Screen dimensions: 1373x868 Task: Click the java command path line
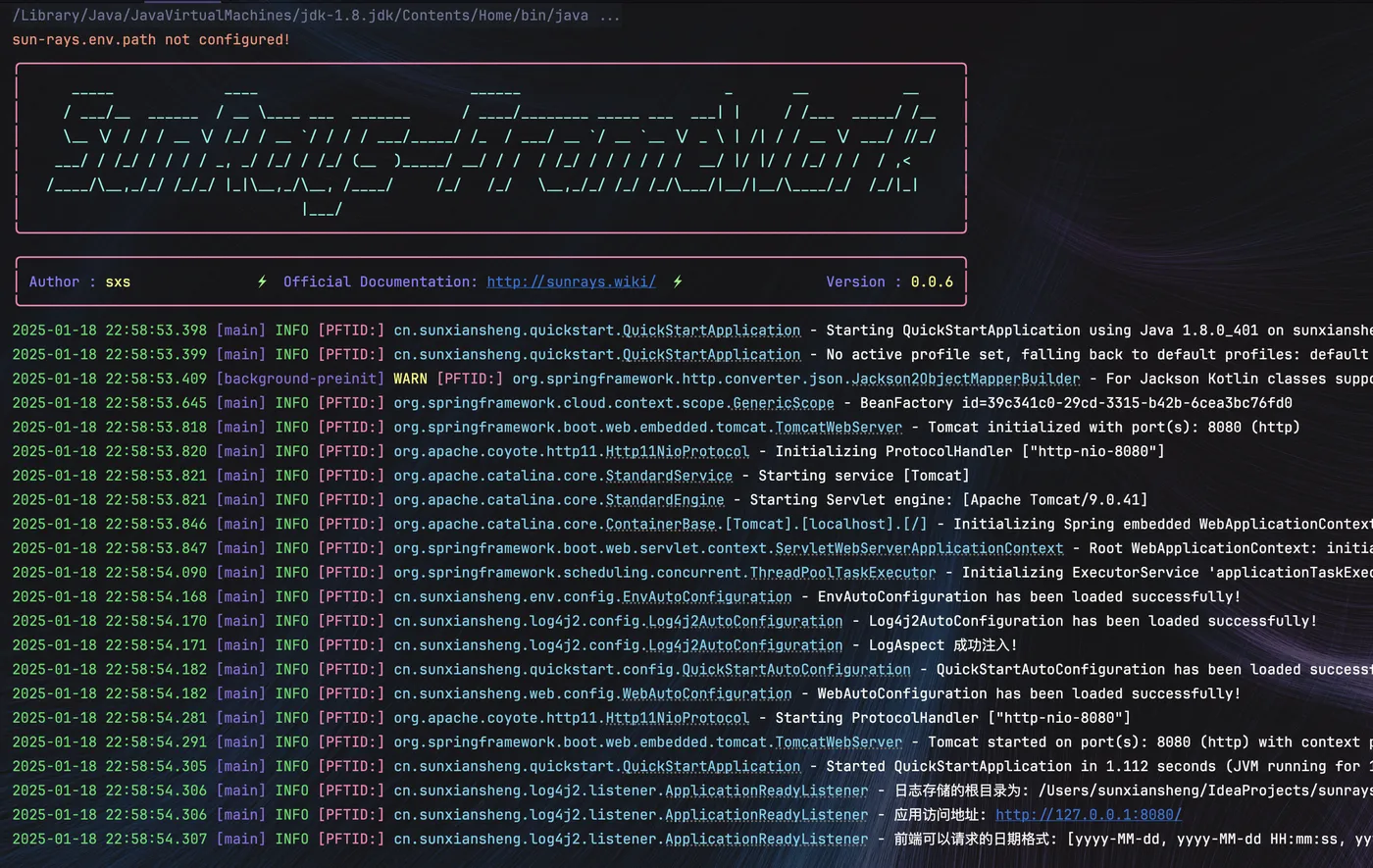(316, 16)
